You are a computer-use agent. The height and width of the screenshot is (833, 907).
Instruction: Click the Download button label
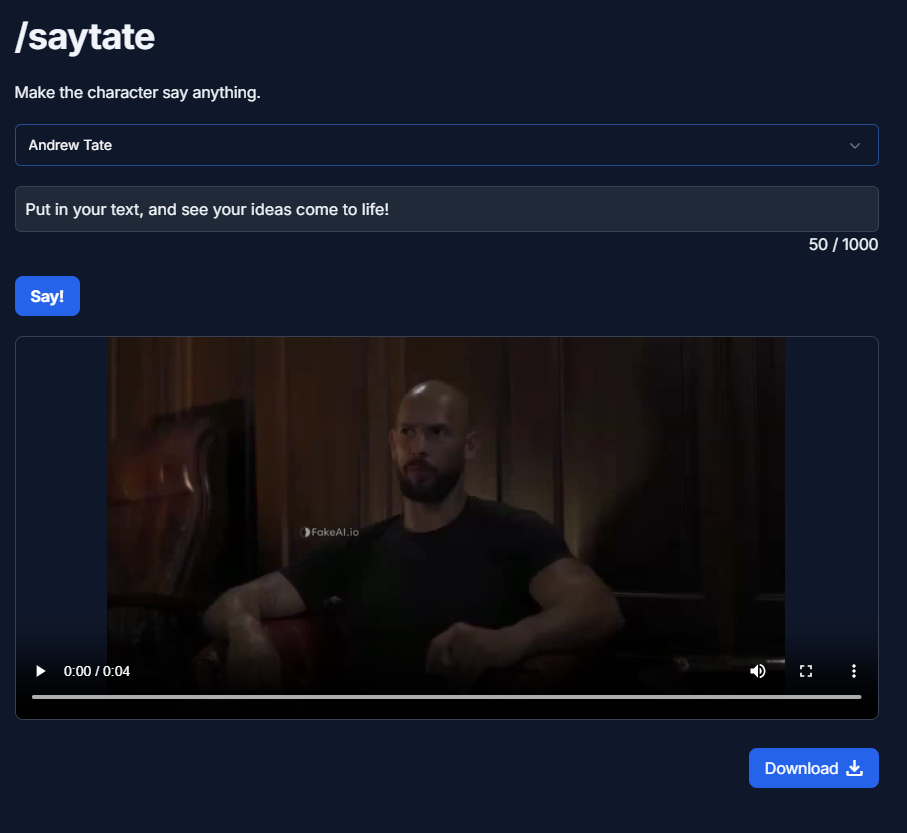pos(801,768)
